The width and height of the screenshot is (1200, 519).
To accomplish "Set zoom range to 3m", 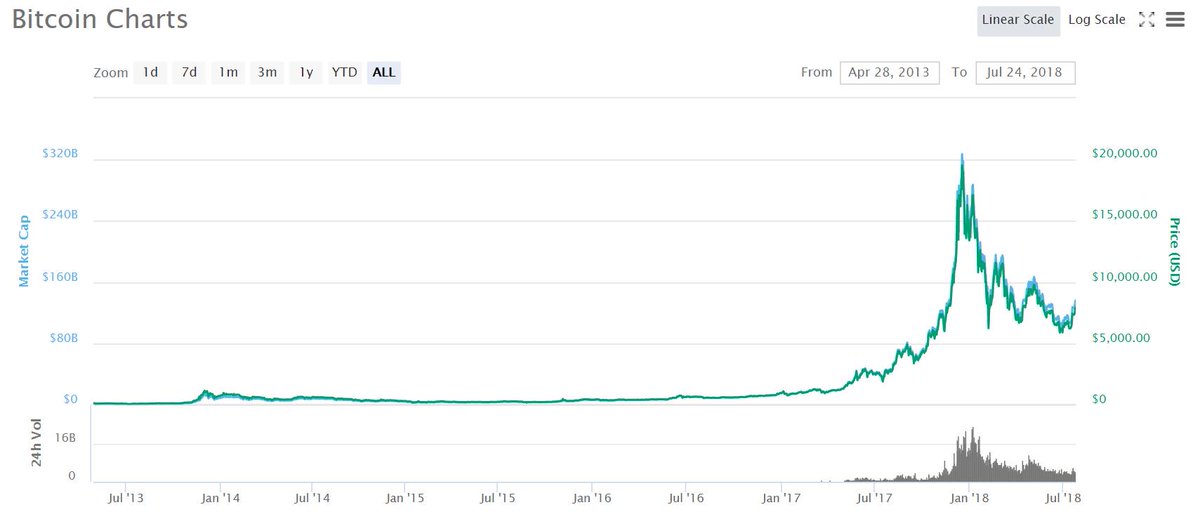I will [267, 72].
